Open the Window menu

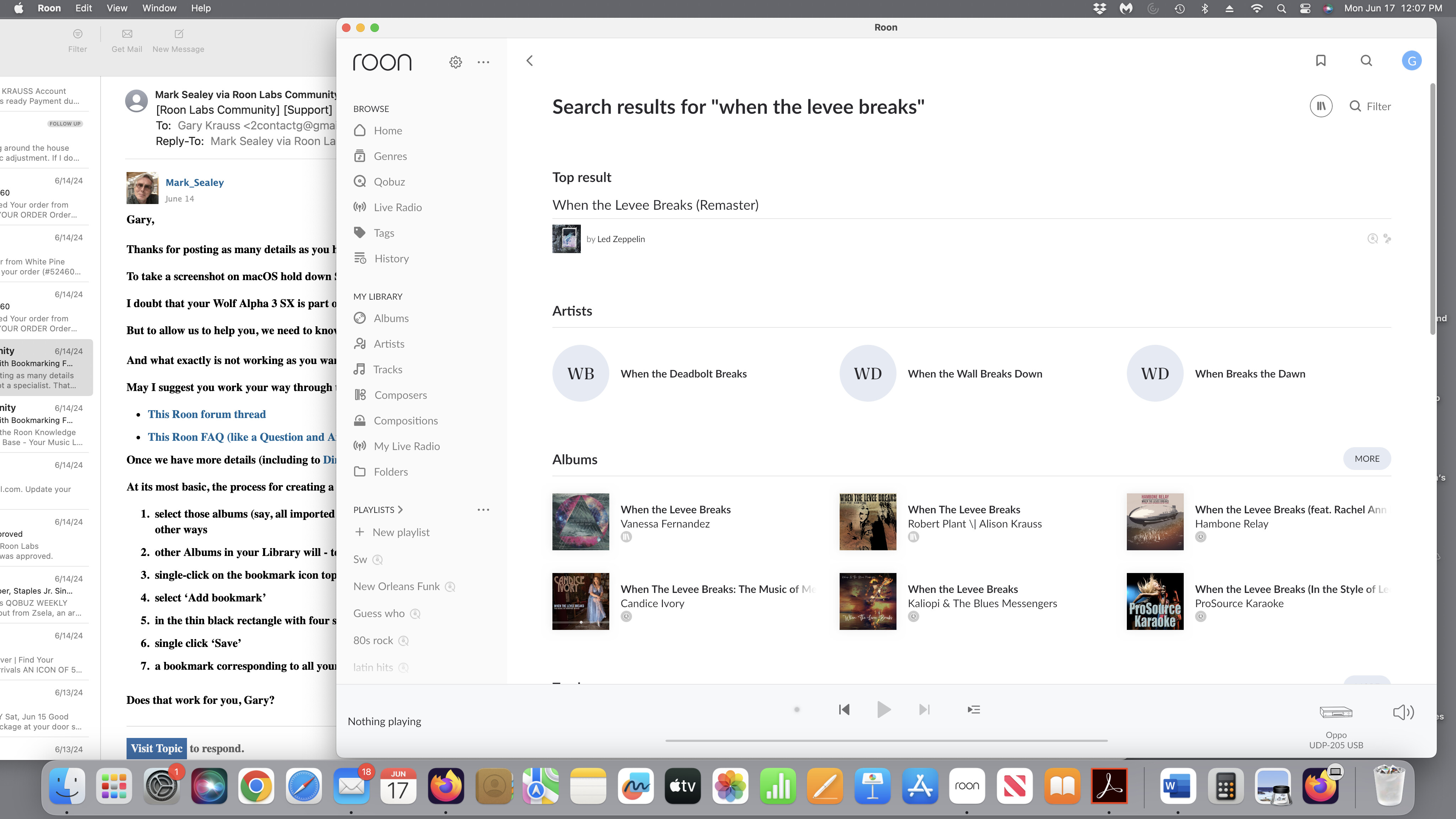click(x=159, y=8)
